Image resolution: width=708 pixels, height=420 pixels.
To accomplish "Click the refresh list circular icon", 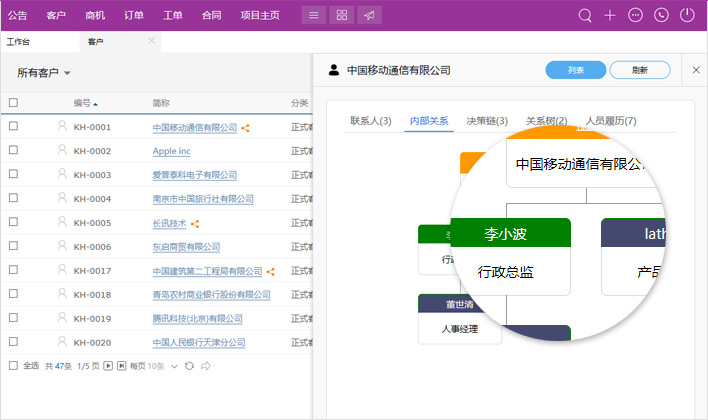I will pyautogui.click(x=190, y=366).
